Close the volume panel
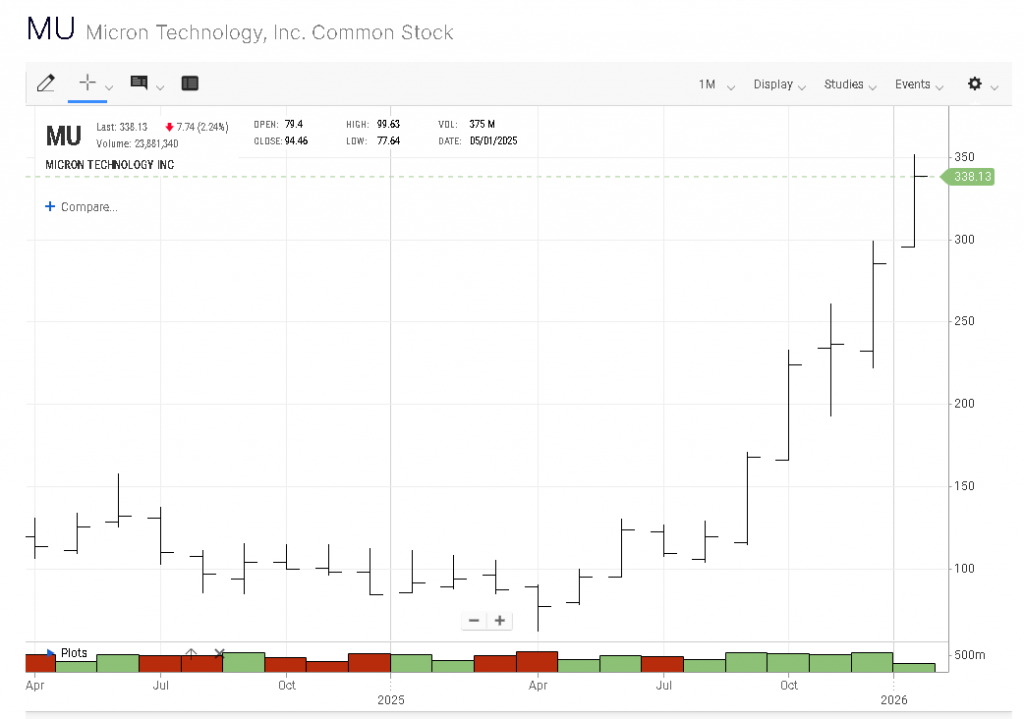This screenshot has width=1024, height=719. point(220,653)
